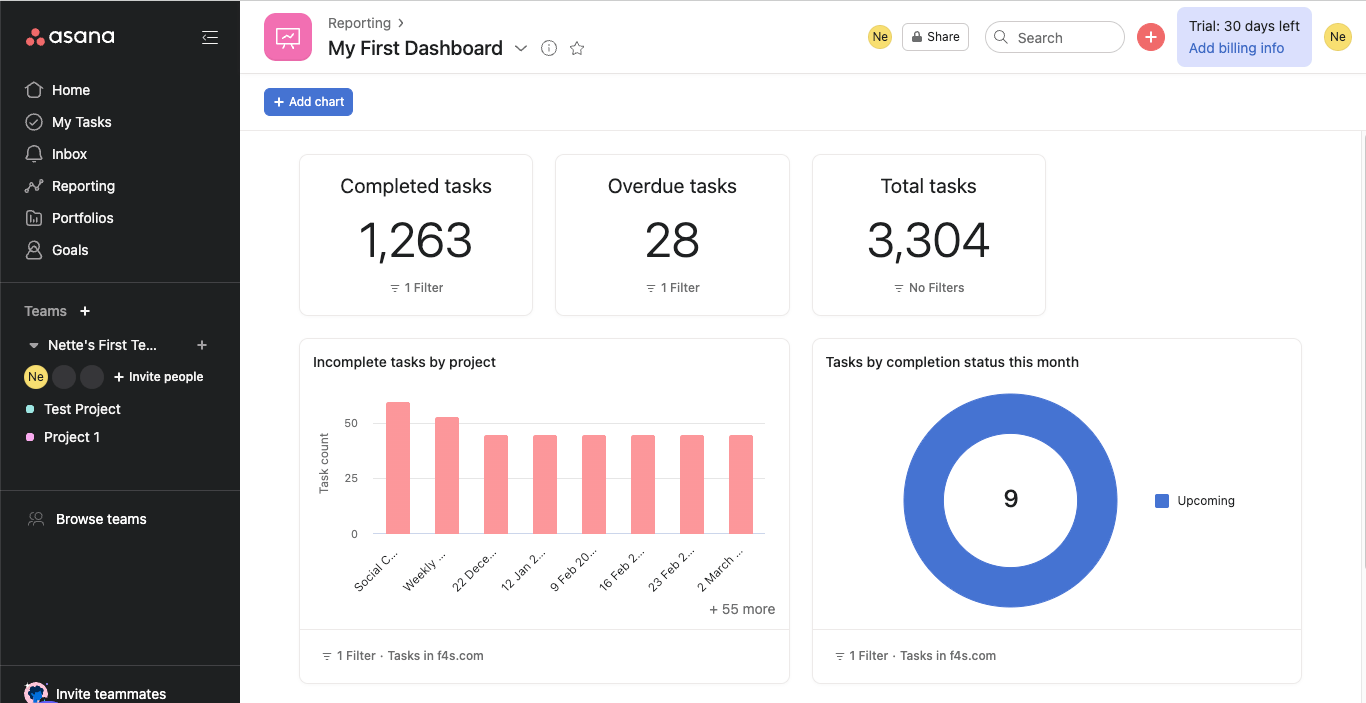The image size is (1366, 703).
Task: Click the Asana logo
Action: pos(70,37)
